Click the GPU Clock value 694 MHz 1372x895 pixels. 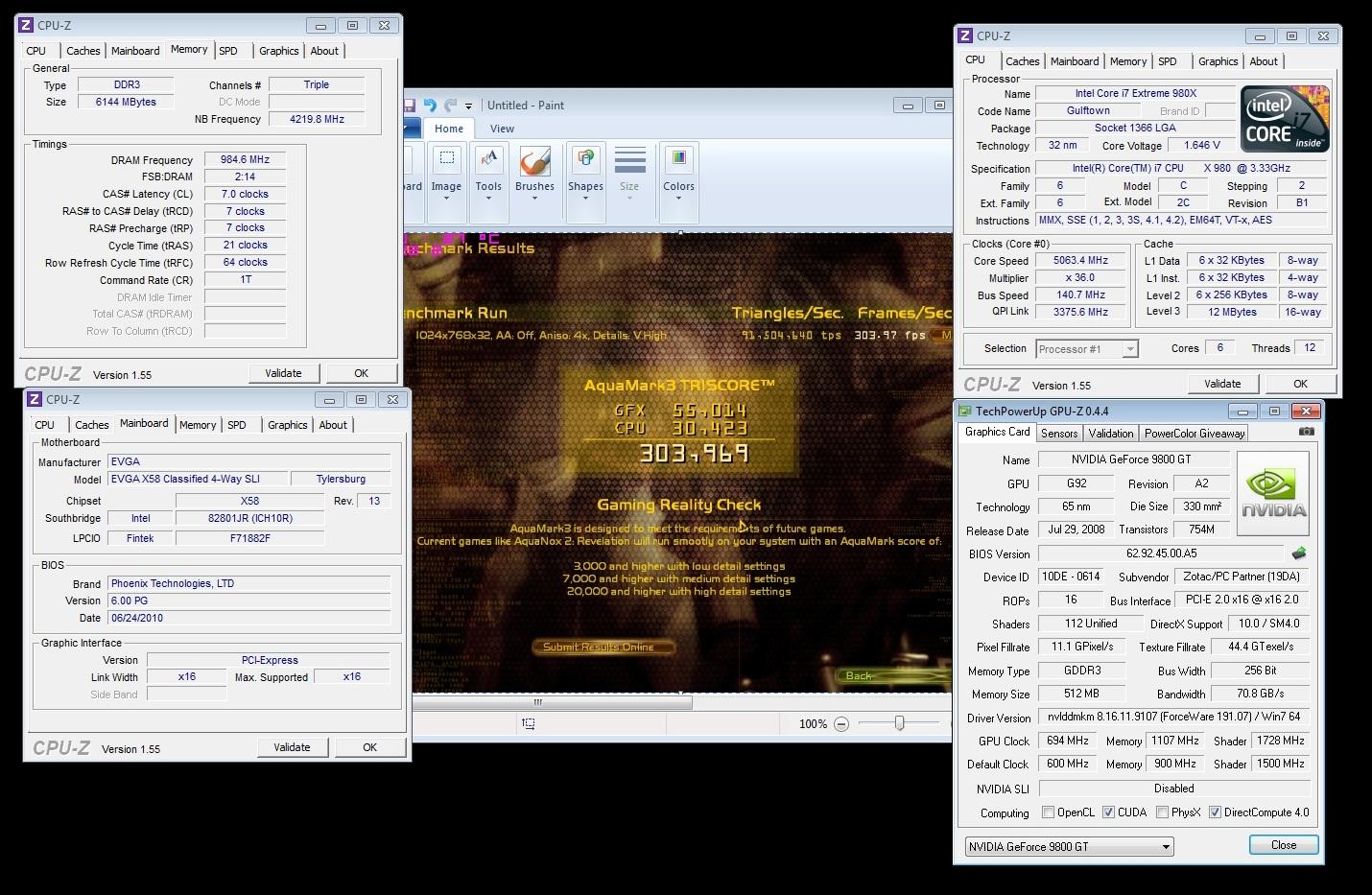tap(1067, 741)
